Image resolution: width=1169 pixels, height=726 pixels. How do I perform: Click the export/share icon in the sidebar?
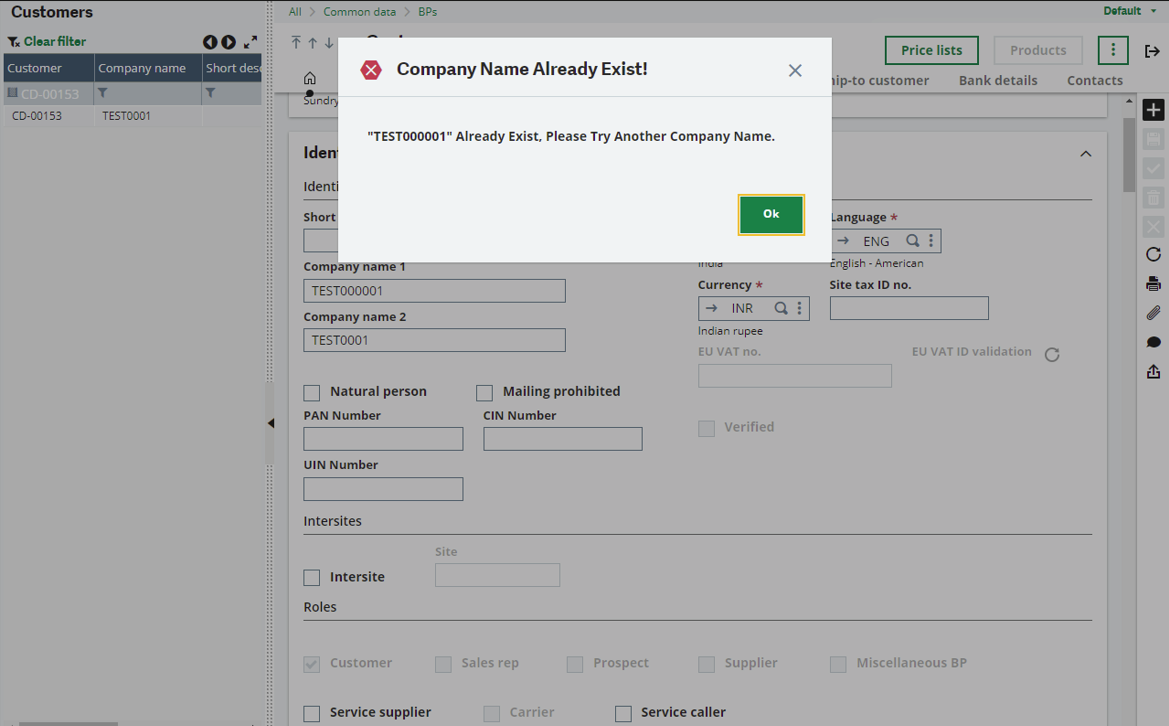point(1153,371)
